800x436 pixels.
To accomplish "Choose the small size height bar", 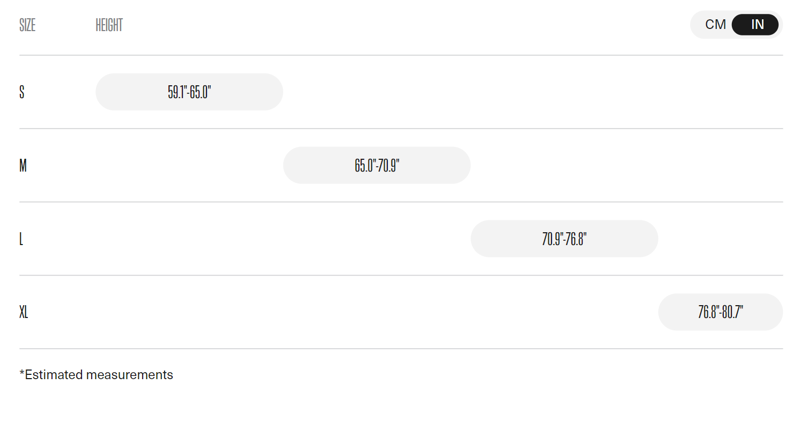I will pos(189,92).
